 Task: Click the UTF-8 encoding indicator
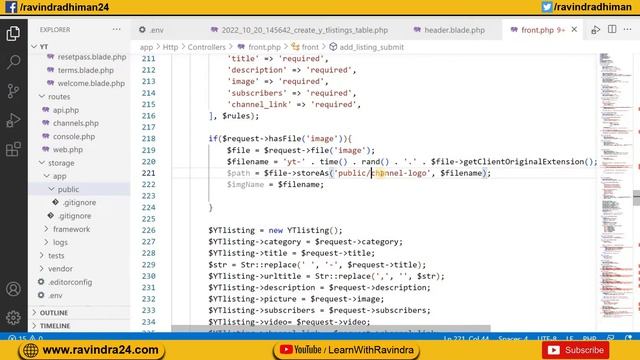click(547, 338)
